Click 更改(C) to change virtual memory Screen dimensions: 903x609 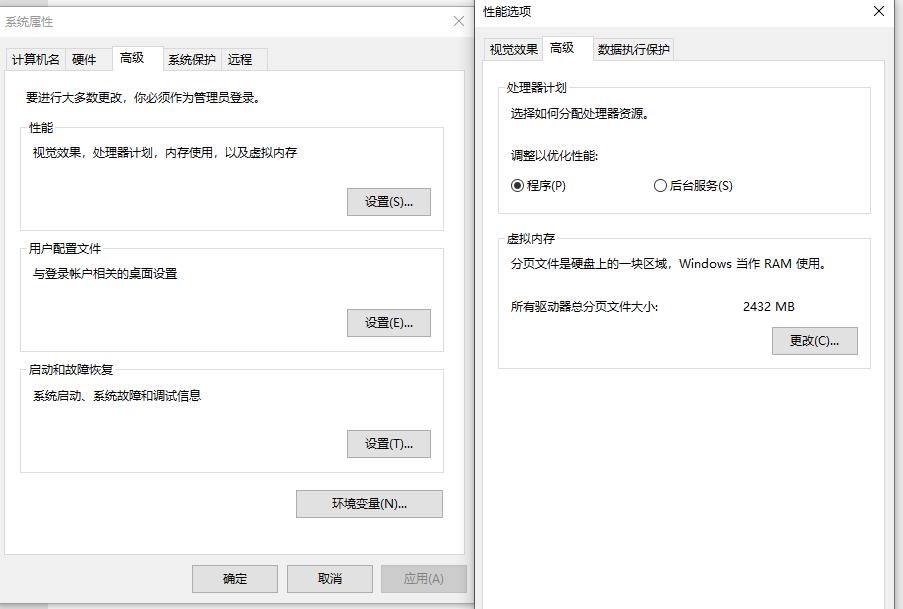coord(814,340)
